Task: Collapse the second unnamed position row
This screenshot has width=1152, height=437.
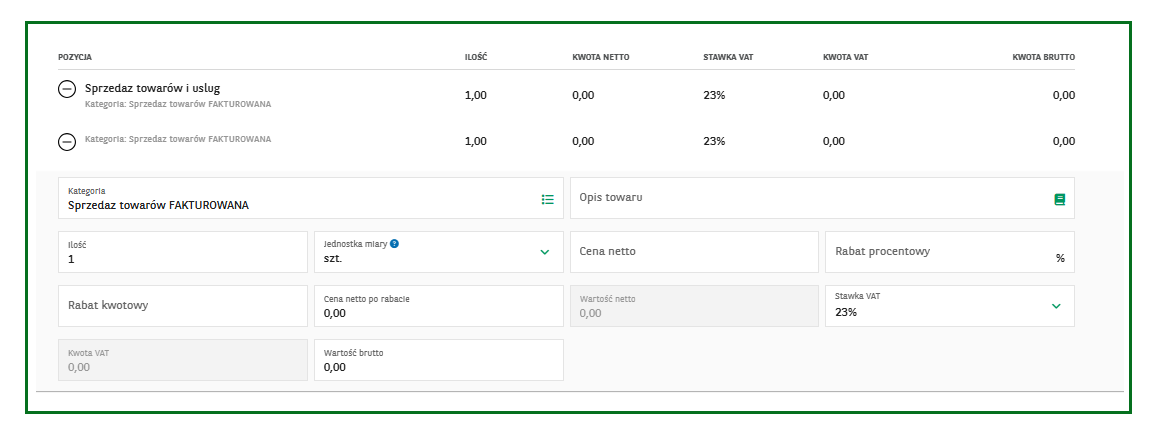Action: click(x=67, y=142)
